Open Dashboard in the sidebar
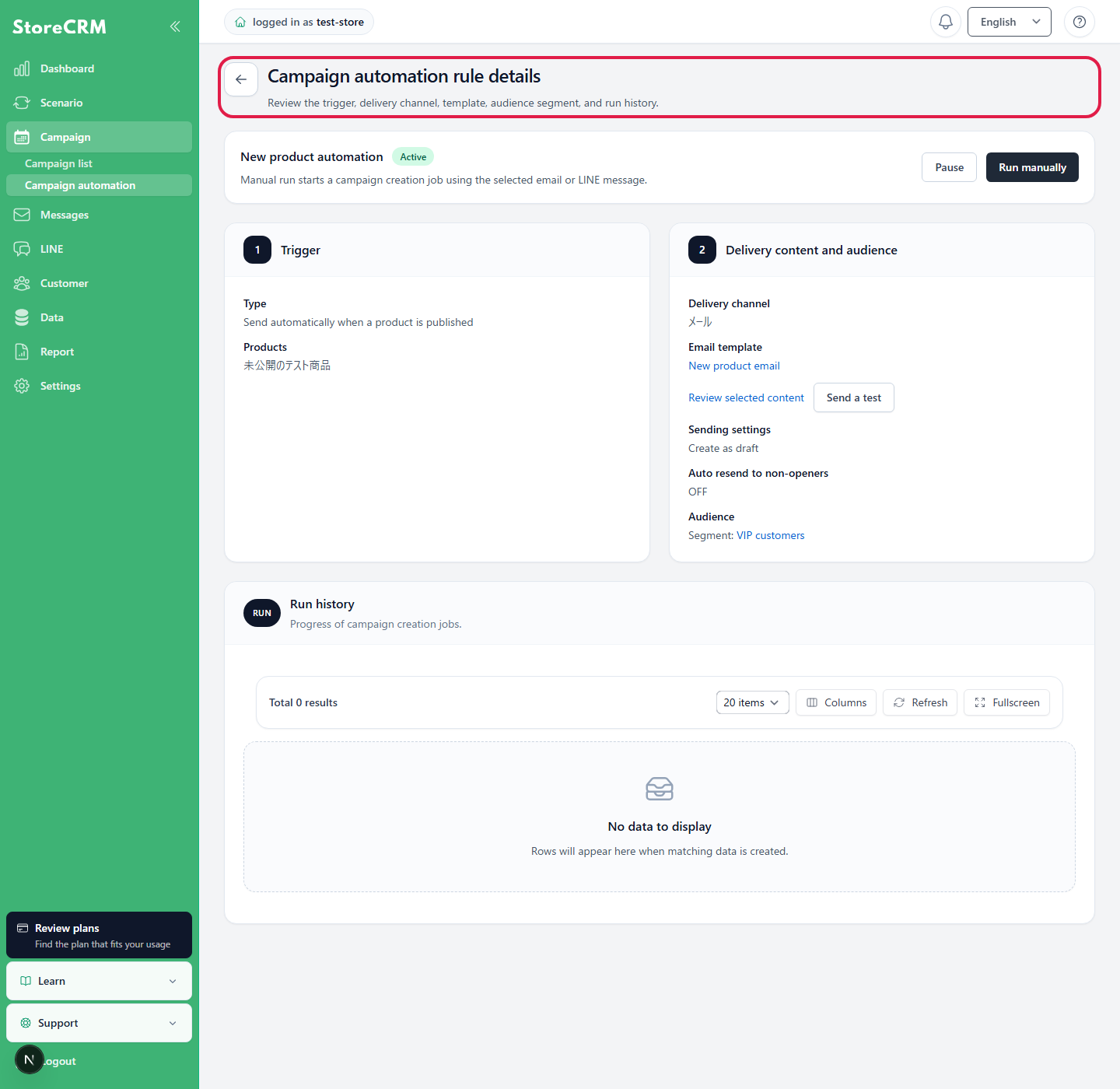Image resolution: width=1120 pixels, height=1089 pixels. click(x=99, y=68)
